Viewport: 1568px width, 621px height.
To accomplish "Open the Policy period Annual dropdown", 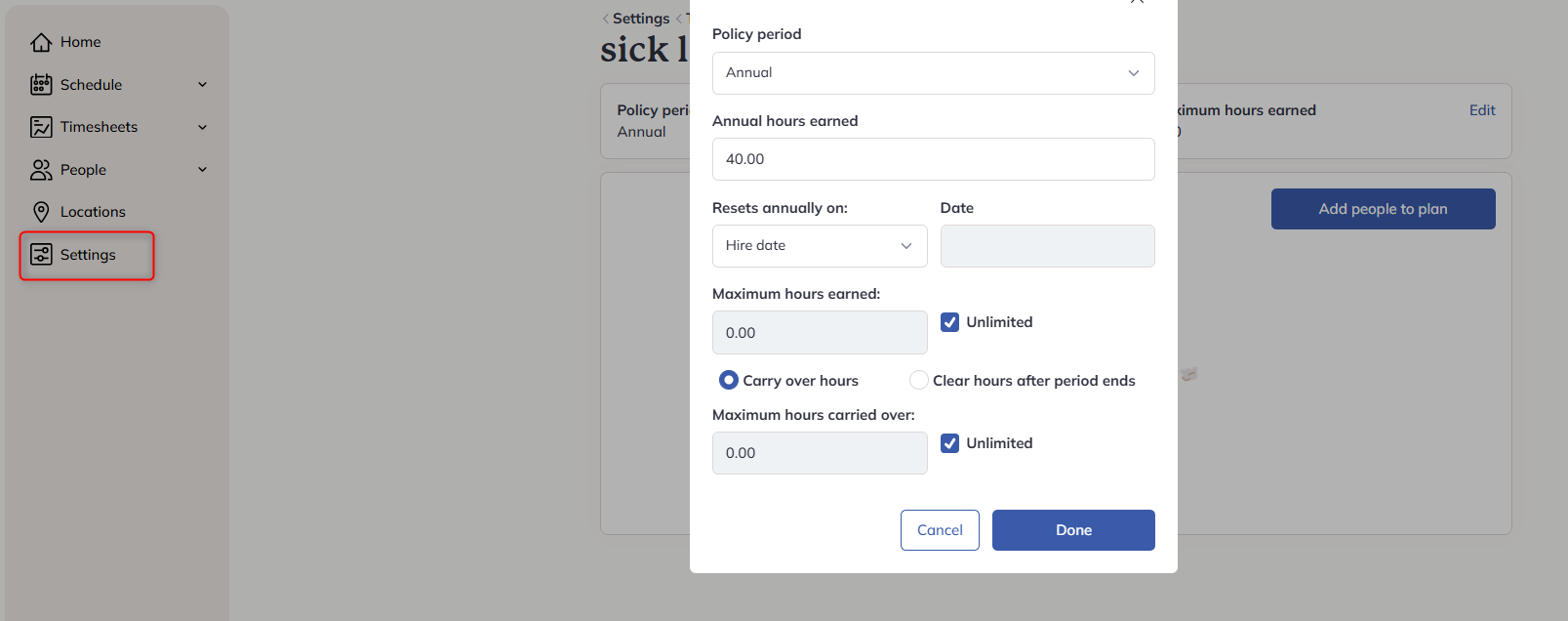I will coord(934,73).
